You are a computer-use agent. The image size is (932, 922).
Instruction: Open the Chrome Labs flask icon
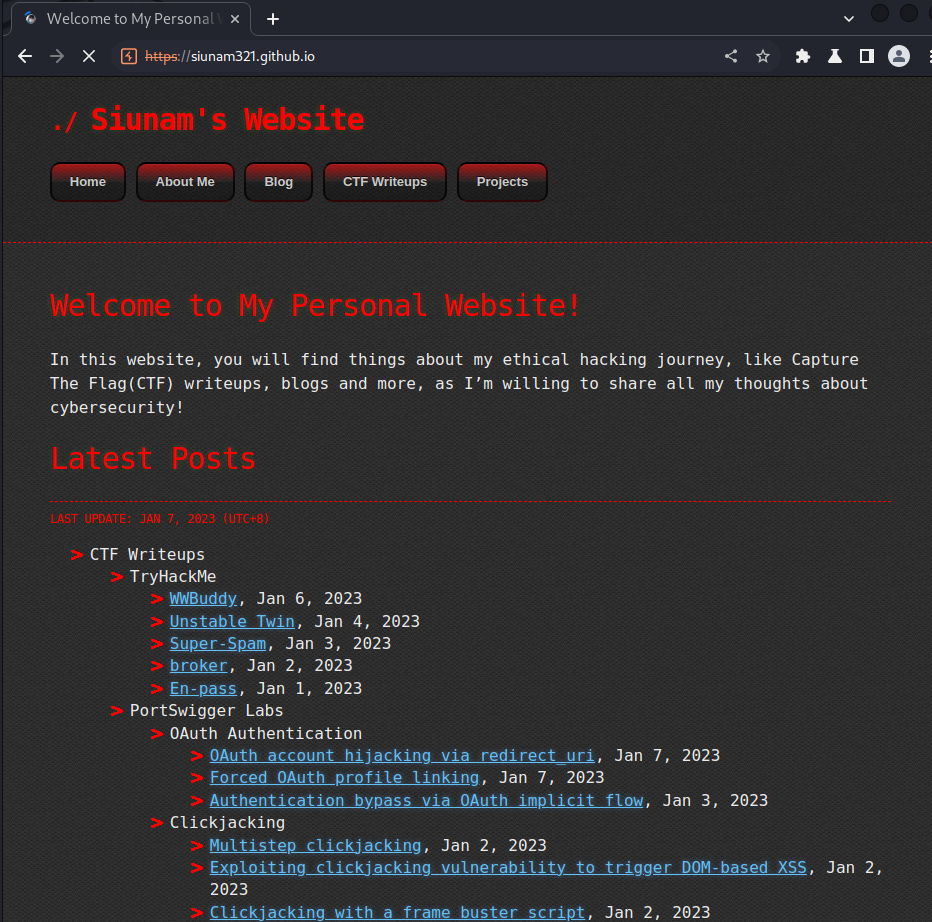(835, 56)
